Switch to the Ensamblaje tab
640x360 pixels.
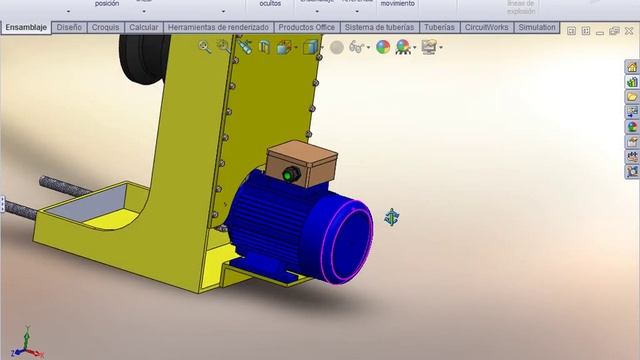pos(26,27)
